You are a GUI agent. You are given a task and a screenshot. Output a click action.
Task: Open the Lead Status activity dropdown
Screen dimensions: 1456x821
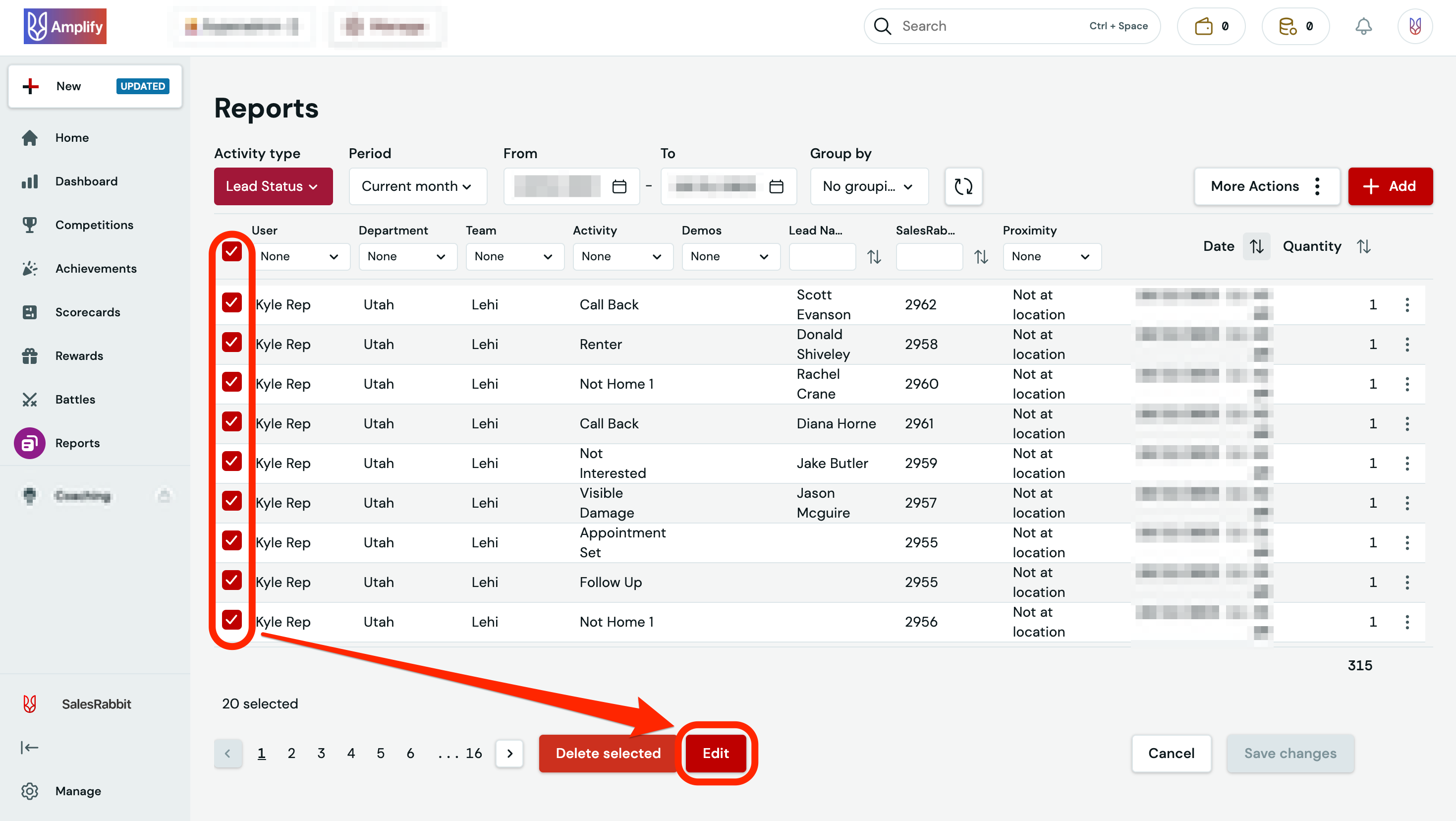point(273,186)
